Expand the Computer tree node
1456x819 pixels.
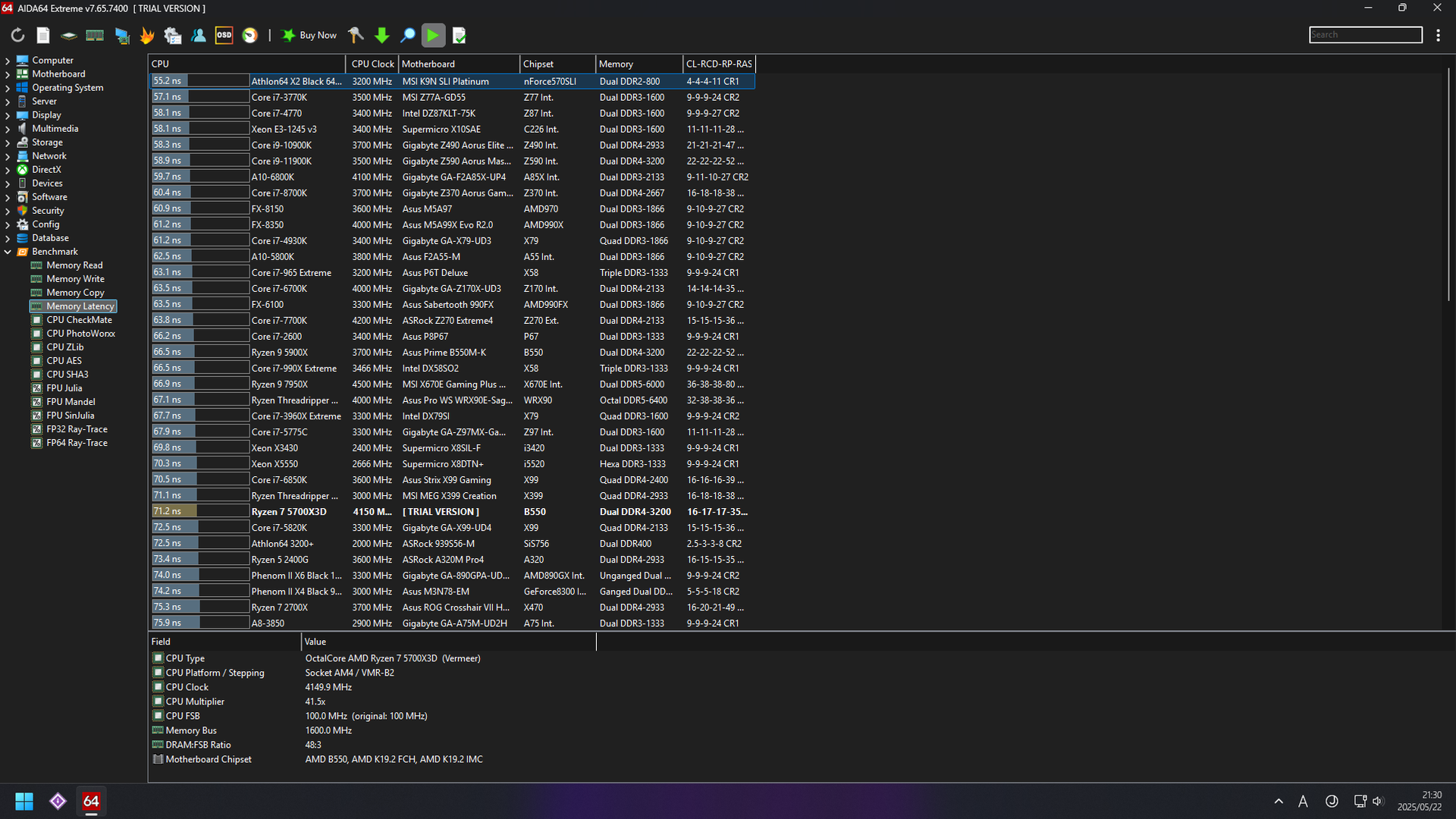(x=8, y=61)
